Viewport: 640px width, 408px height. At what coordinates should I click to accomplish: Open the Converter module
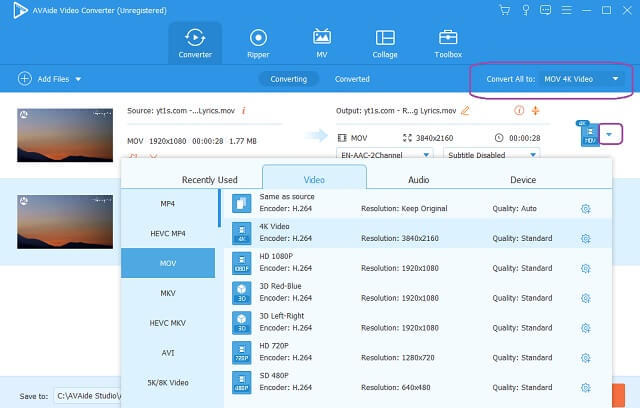click(195, 43)
